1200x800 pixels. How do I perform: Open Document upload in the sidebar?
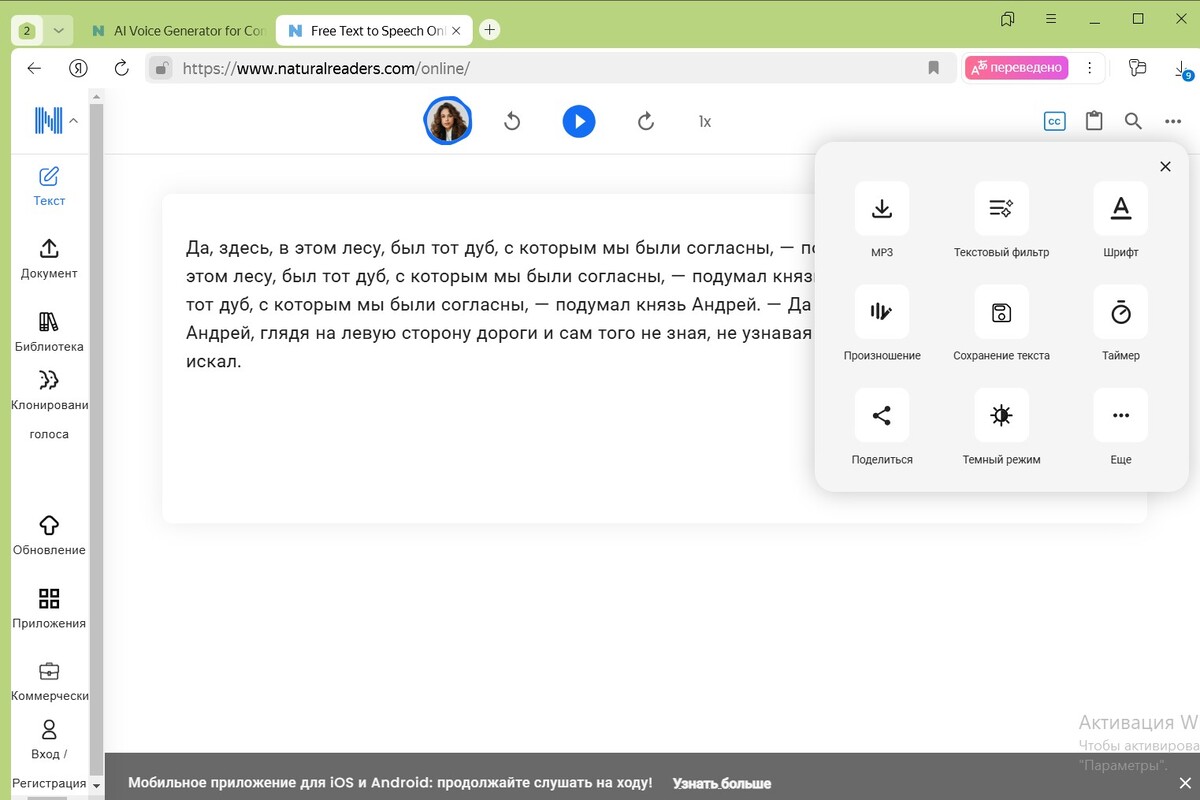[49, 259]
